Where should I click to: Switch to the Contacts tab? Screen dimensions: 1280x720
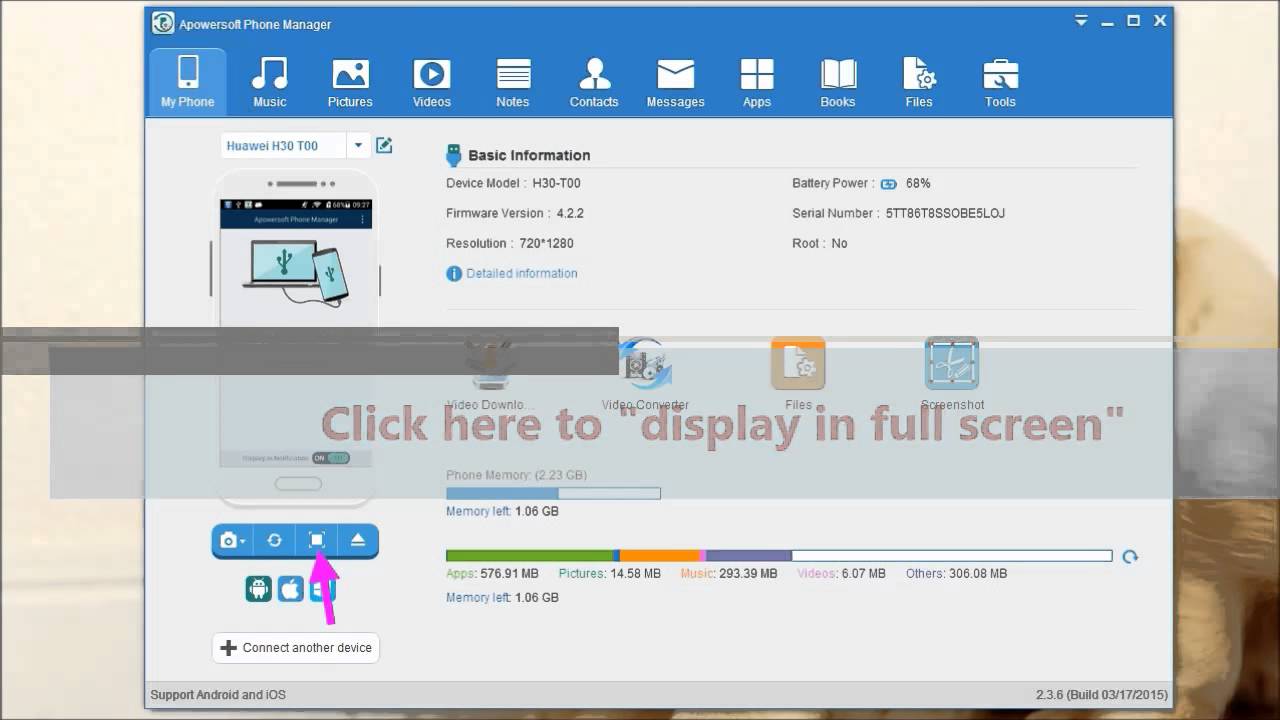[594, 81]
